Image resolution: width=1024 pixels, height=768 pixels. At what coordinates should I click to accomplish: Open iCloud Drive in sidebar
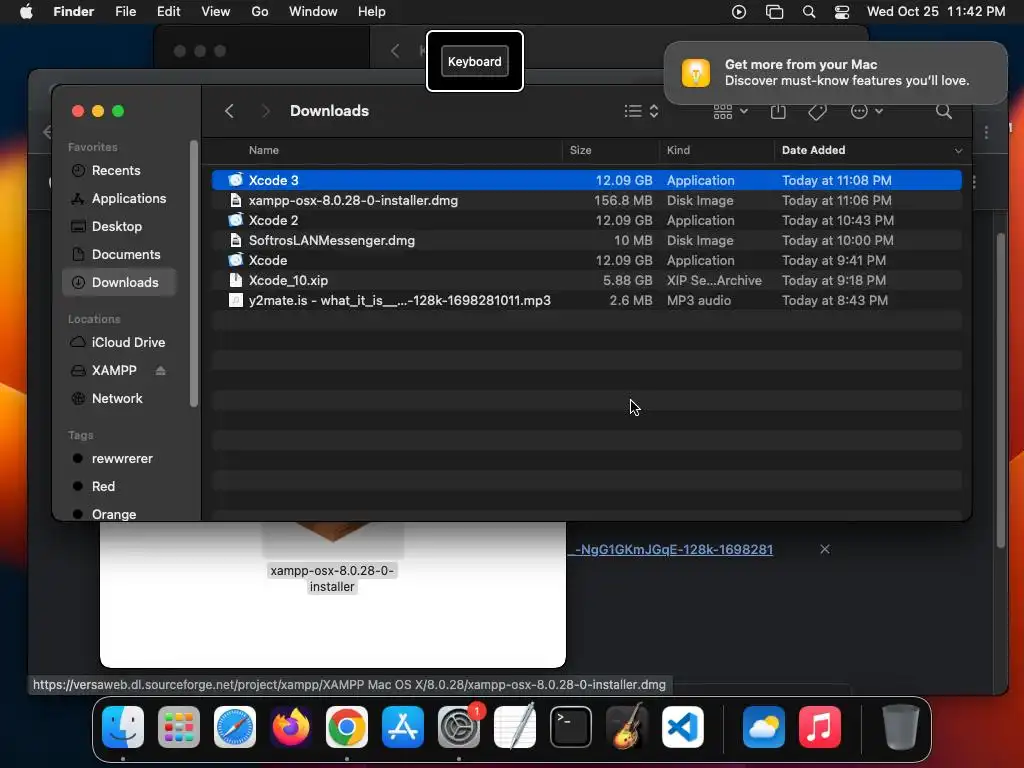pyautogui.click(x=119, y=342)
